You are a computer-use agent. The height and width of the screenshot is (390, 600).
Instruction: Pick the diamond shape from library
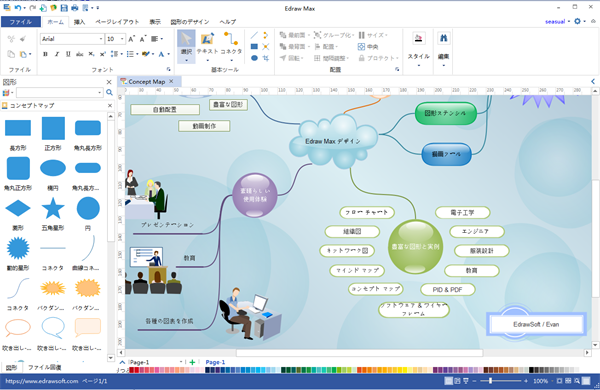18,209
